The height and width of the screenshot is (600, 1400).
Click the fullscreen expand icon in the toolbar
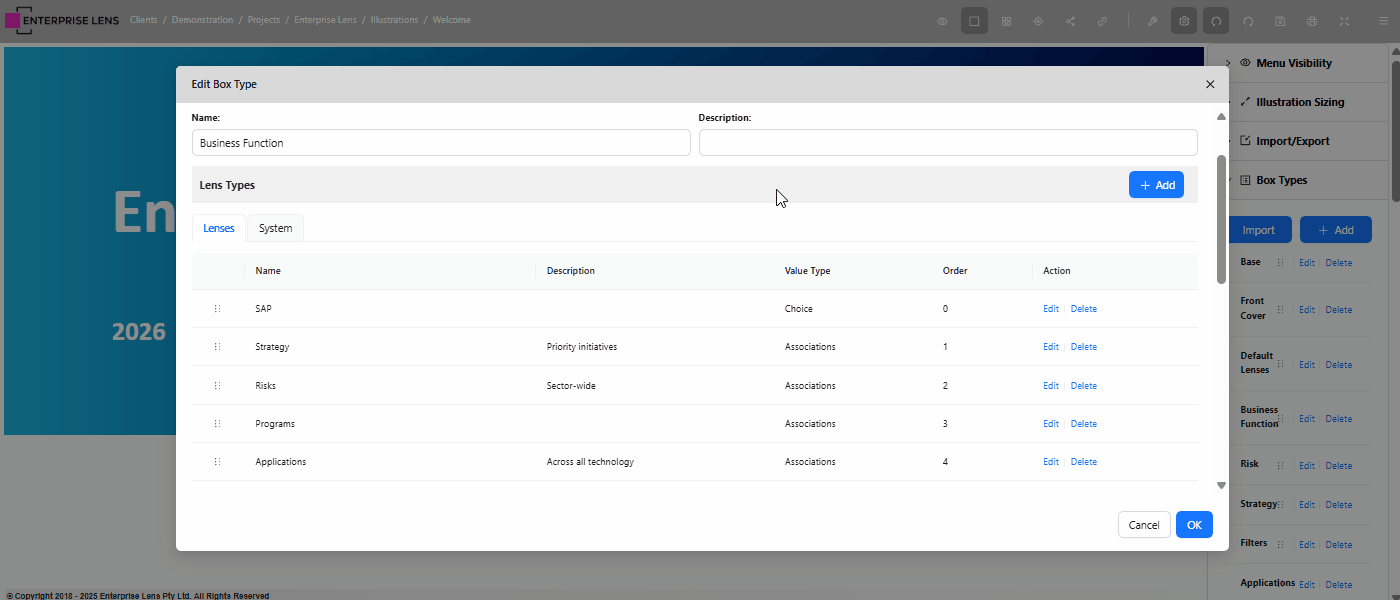click(1344, 21)
